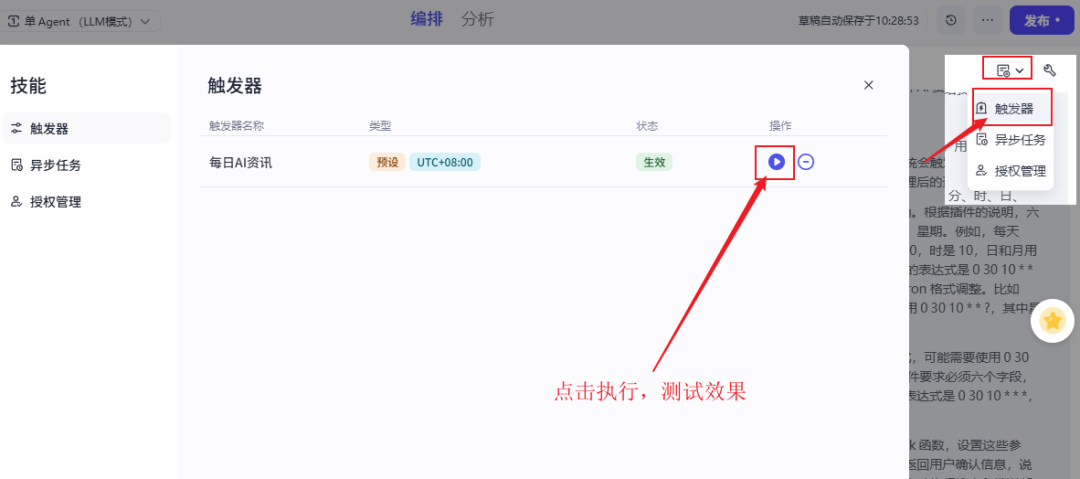Click the floating star button
This screenshot has width=1080, height=479.
(x=1052, y=320)
